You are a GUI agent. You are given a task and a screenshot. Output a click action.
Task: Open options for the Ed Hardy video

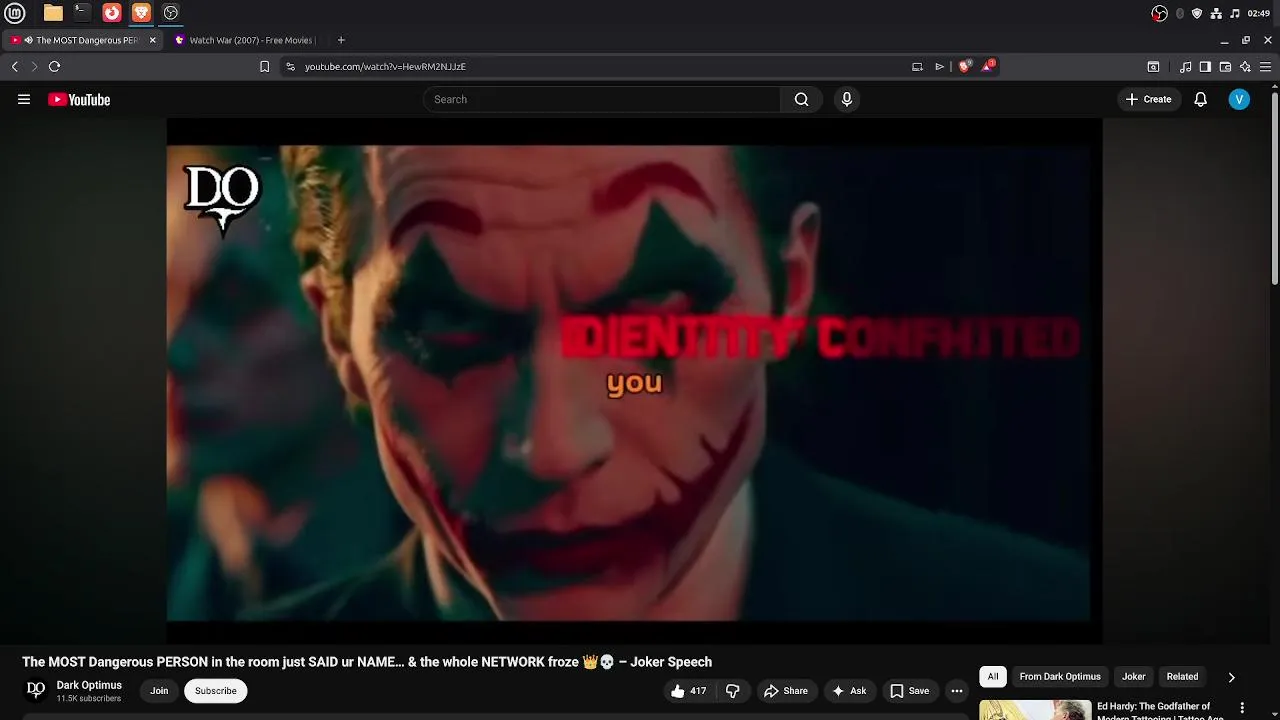coord(1244,710)
